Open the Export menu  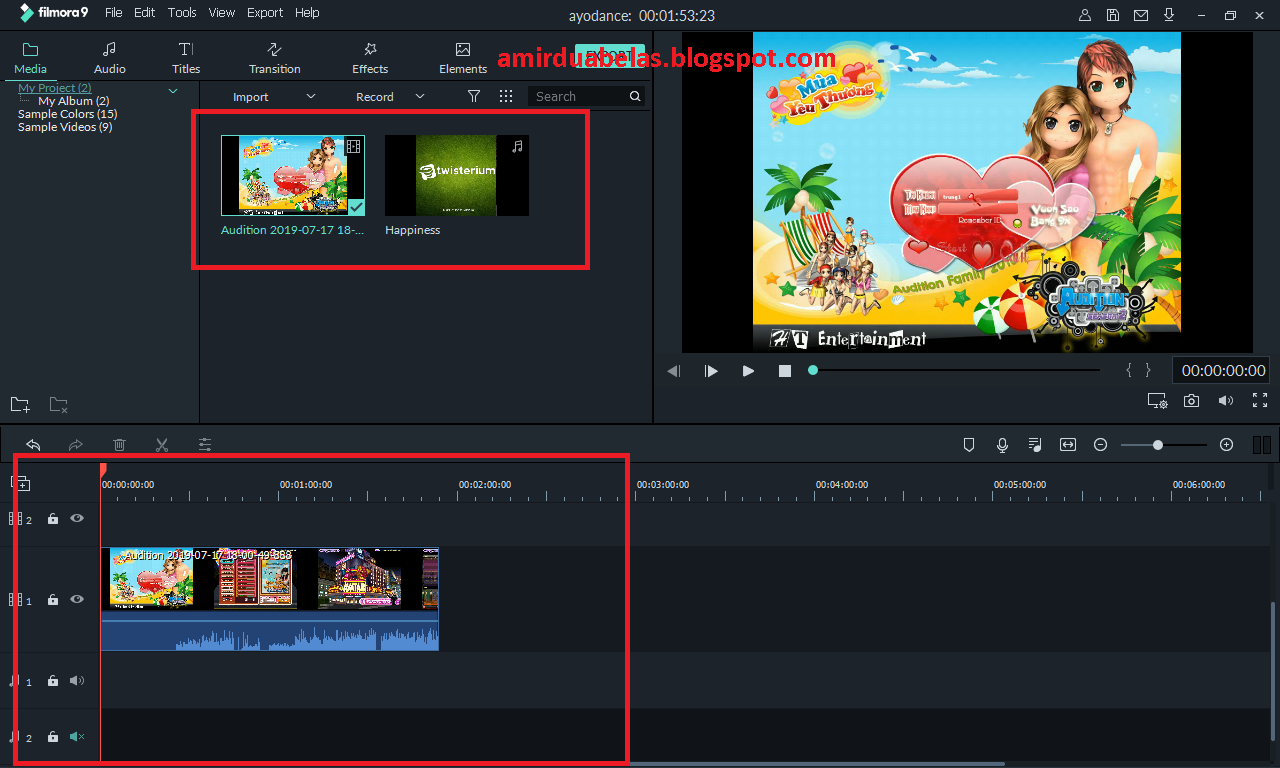[265, 13]
